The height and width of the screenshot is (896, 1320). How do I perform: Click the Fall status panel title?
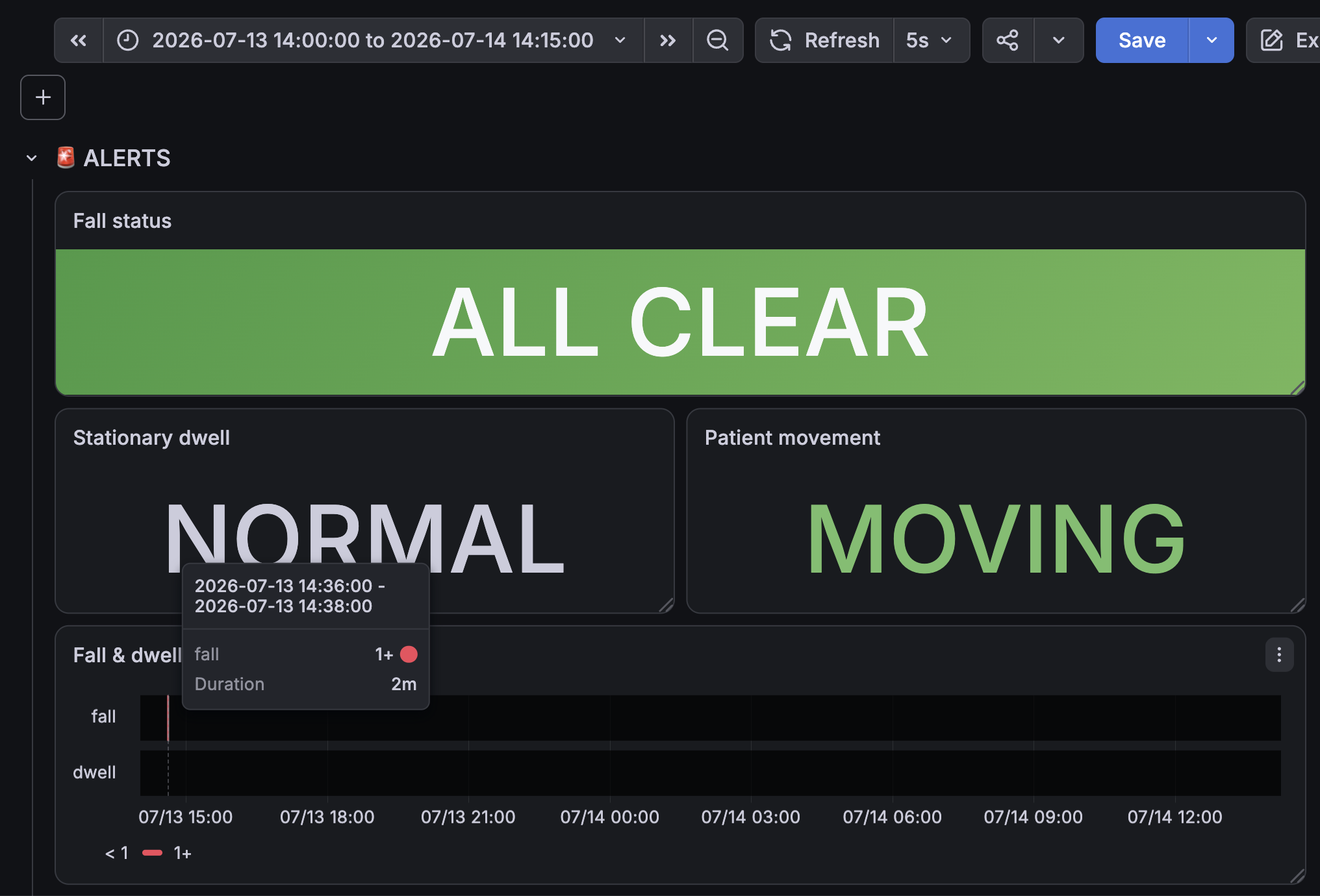coord(122,221)
